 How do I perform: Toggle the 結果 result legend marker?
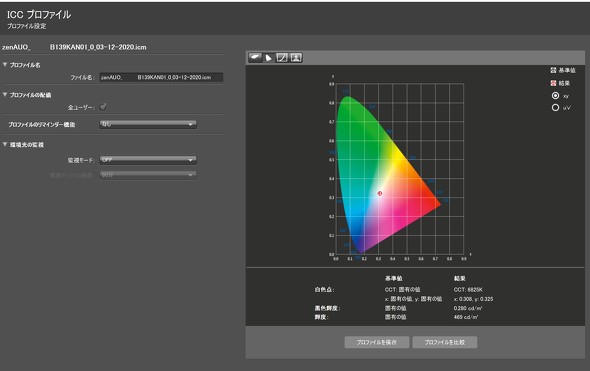click(553, 83)
